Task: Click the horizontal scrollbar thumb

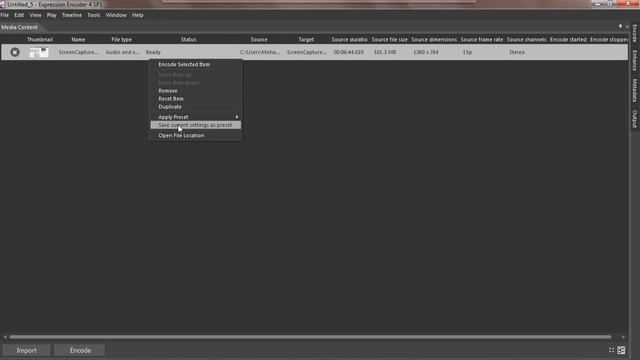Action: (310, 337)
